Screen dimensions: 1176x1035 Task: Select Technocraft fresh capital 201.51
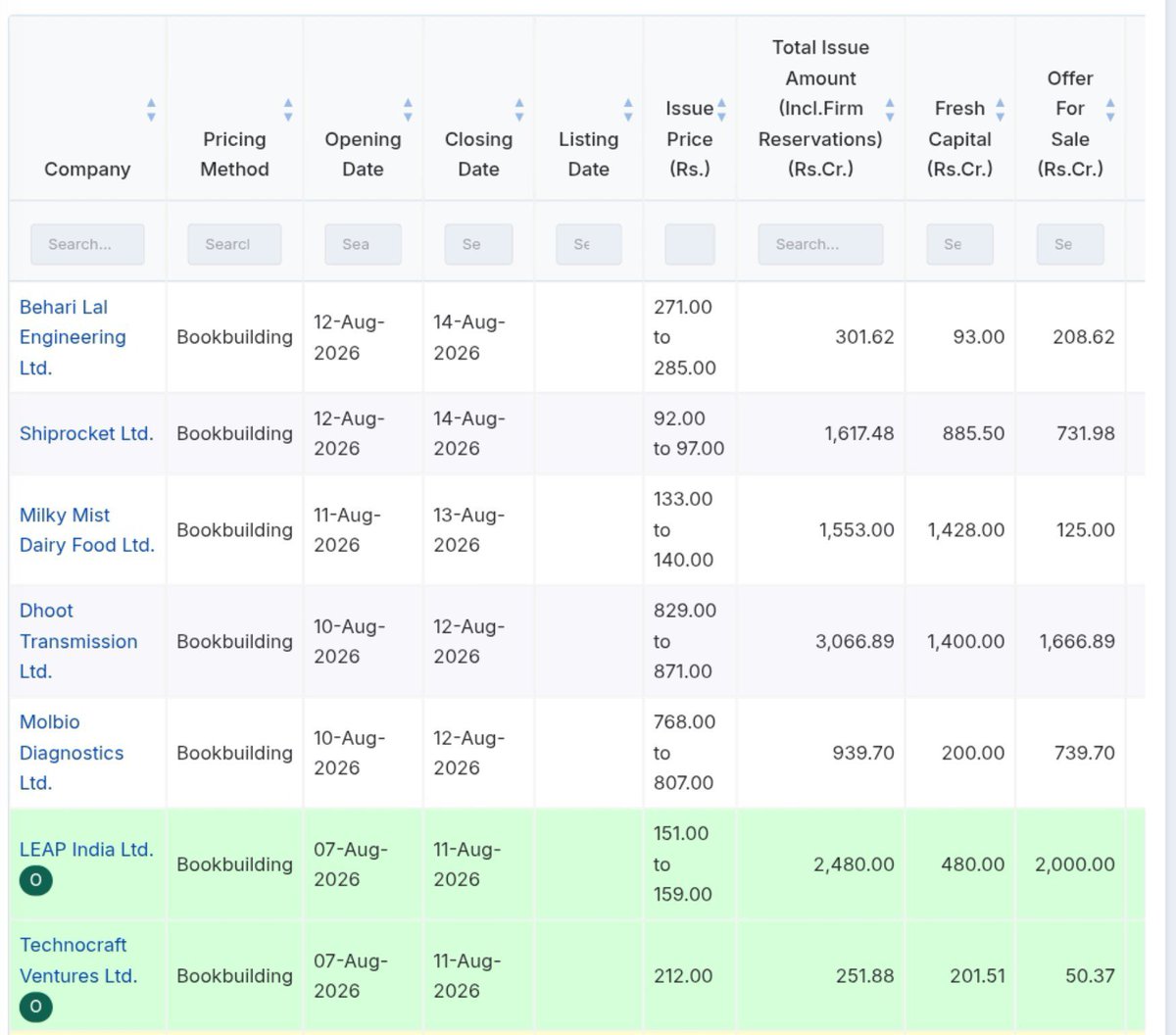(x=977, y=976)
